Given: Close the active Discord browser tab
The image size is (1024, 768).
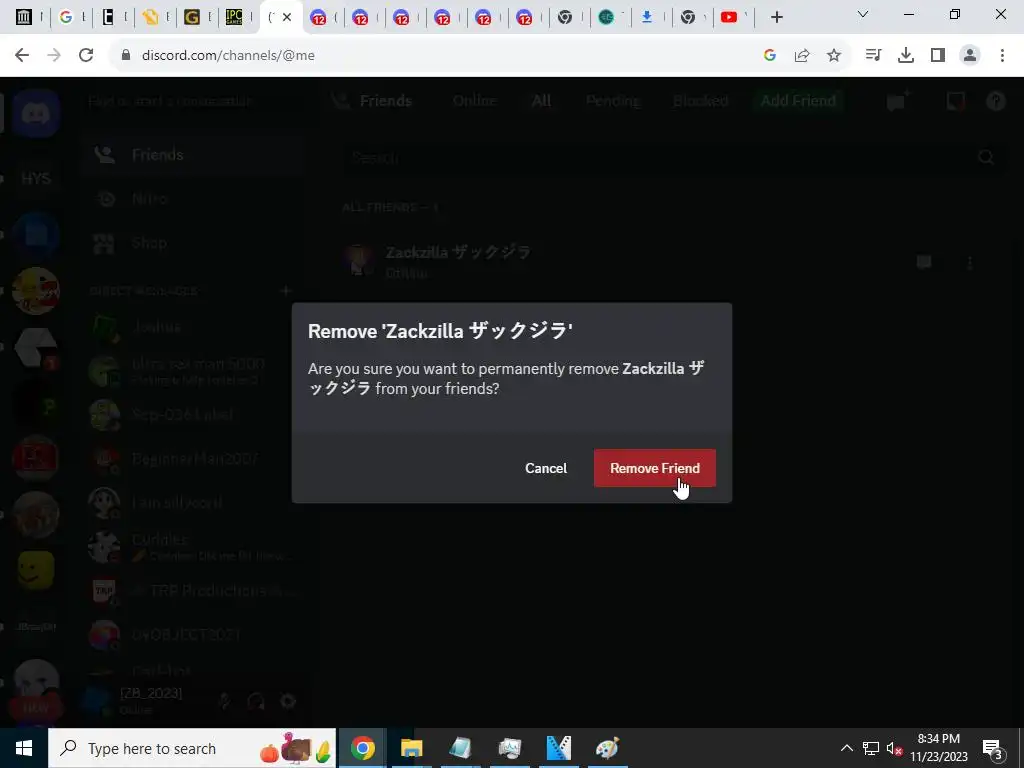Looking at the screenshot, I should (x=287, y=17).
